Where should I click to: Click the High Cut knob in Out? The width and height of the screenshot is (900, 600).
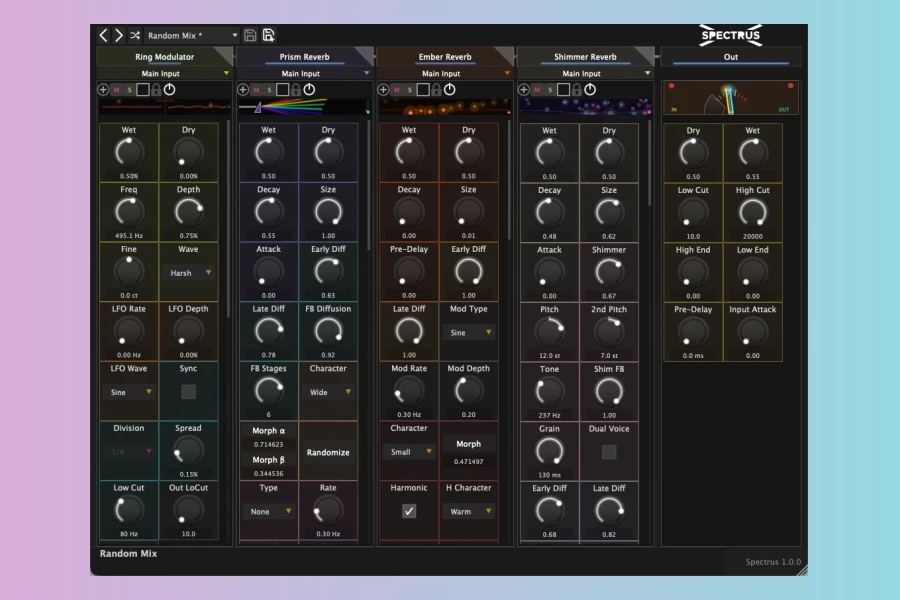pyautogui.click(x=752, y=211)
